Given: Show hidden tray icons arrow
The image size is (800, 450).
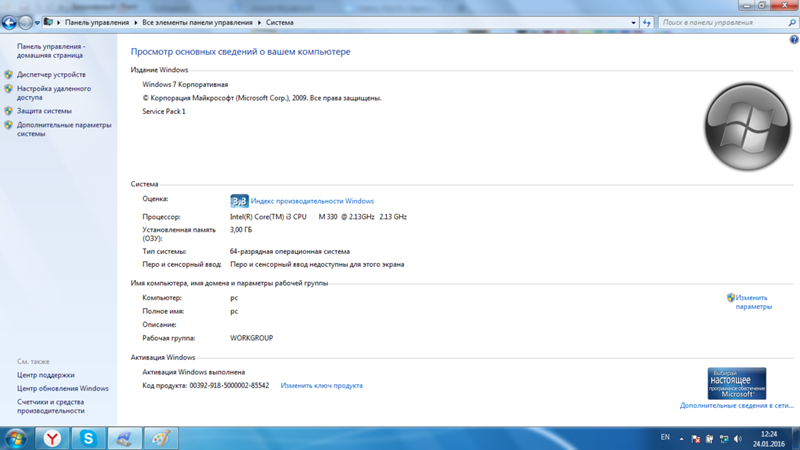Looking at the screenshot, I should tap(681, 439).
